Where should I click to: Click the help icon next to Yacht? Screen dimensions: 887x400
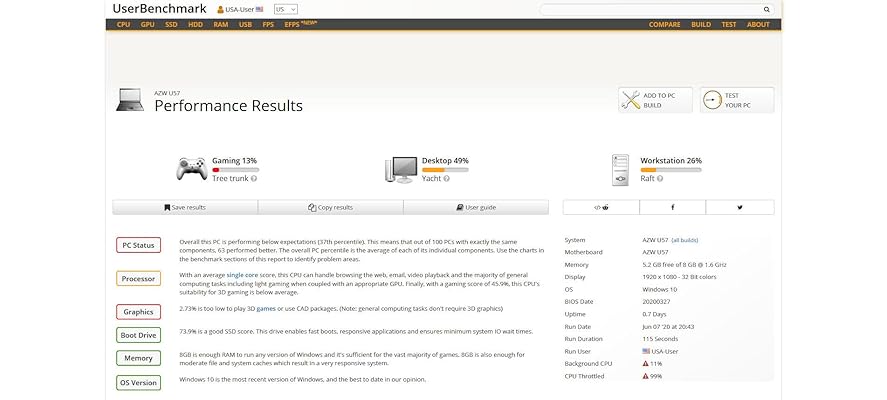(x=446, y=179)
